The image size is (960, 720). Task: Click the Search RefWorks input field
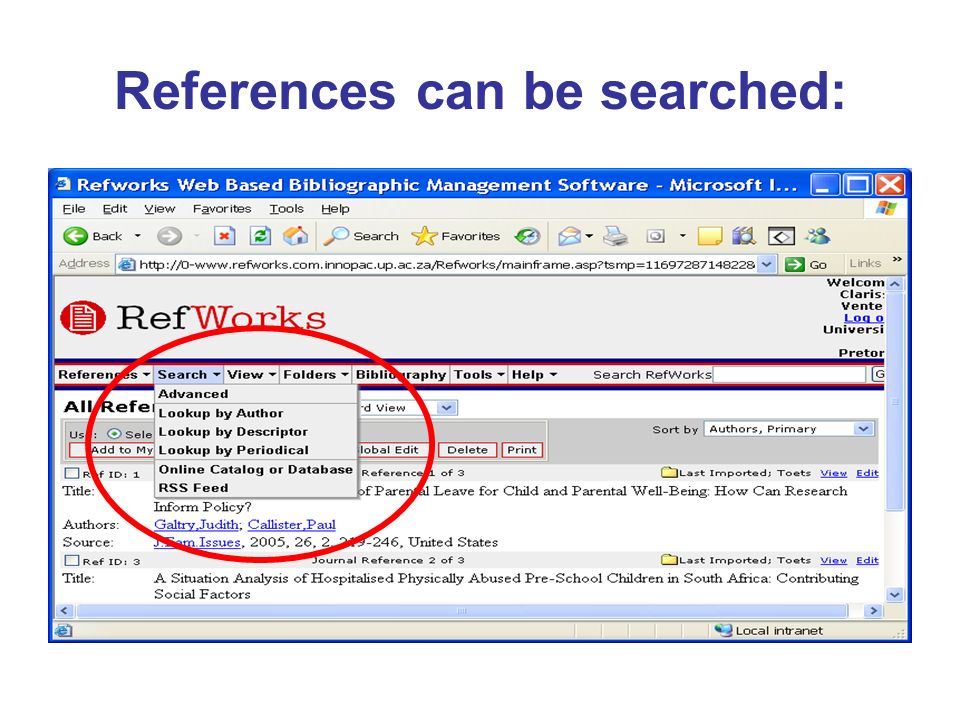(790, 374)
